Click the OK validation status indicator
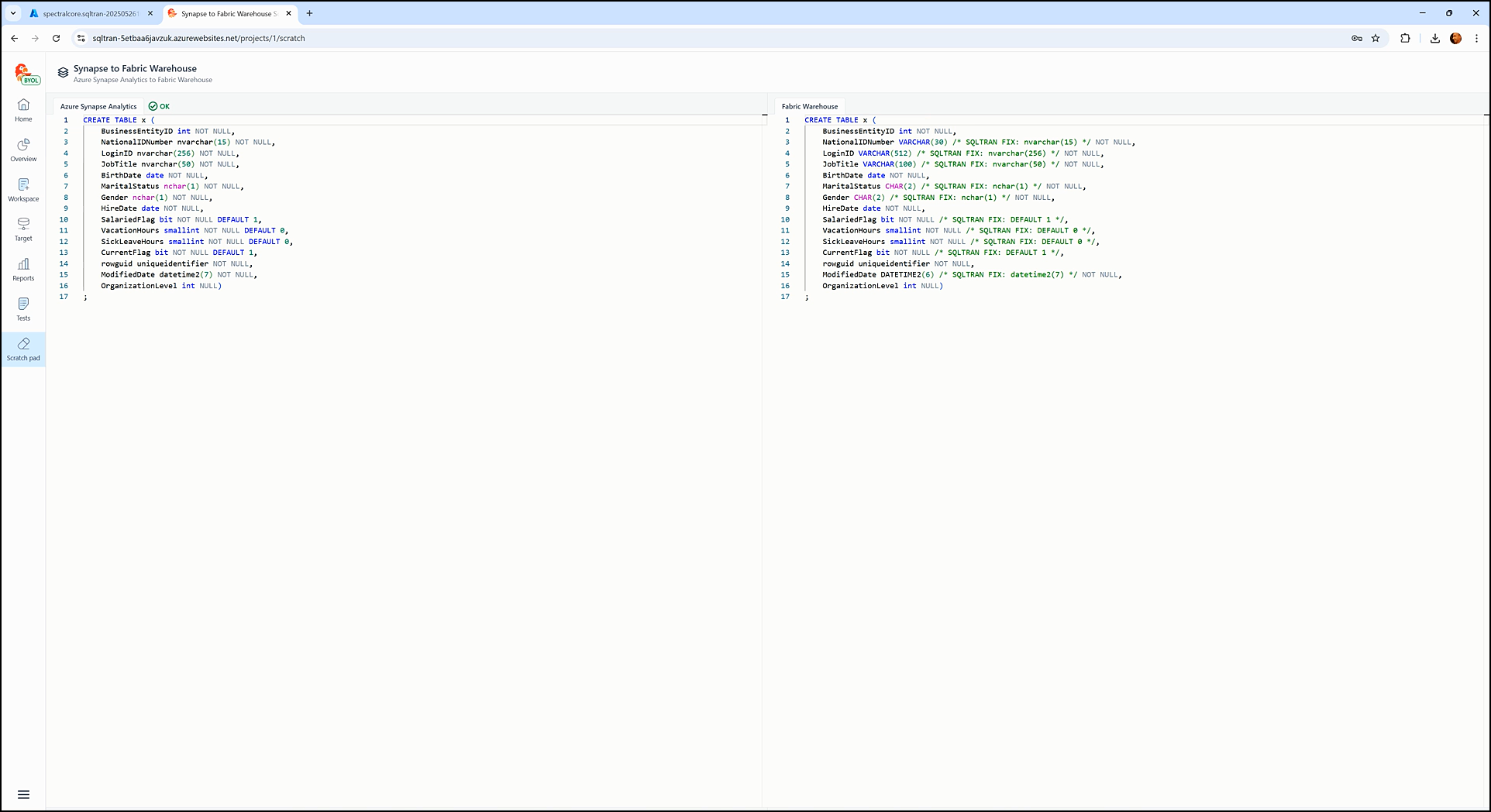Viewport: 1491px width, 812px height. point(159,106)
